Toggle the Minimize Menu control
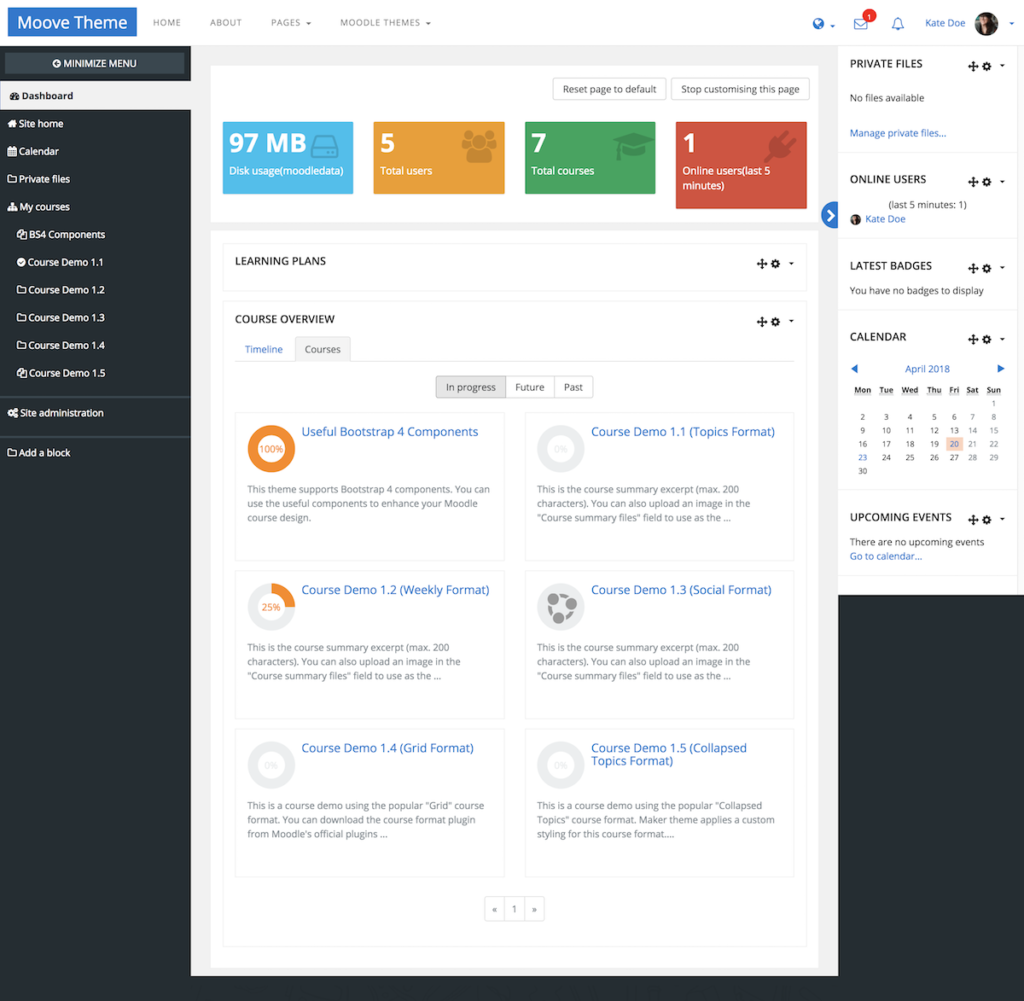The width and height of the screenshot is (1024, 1001). [95, 63]
